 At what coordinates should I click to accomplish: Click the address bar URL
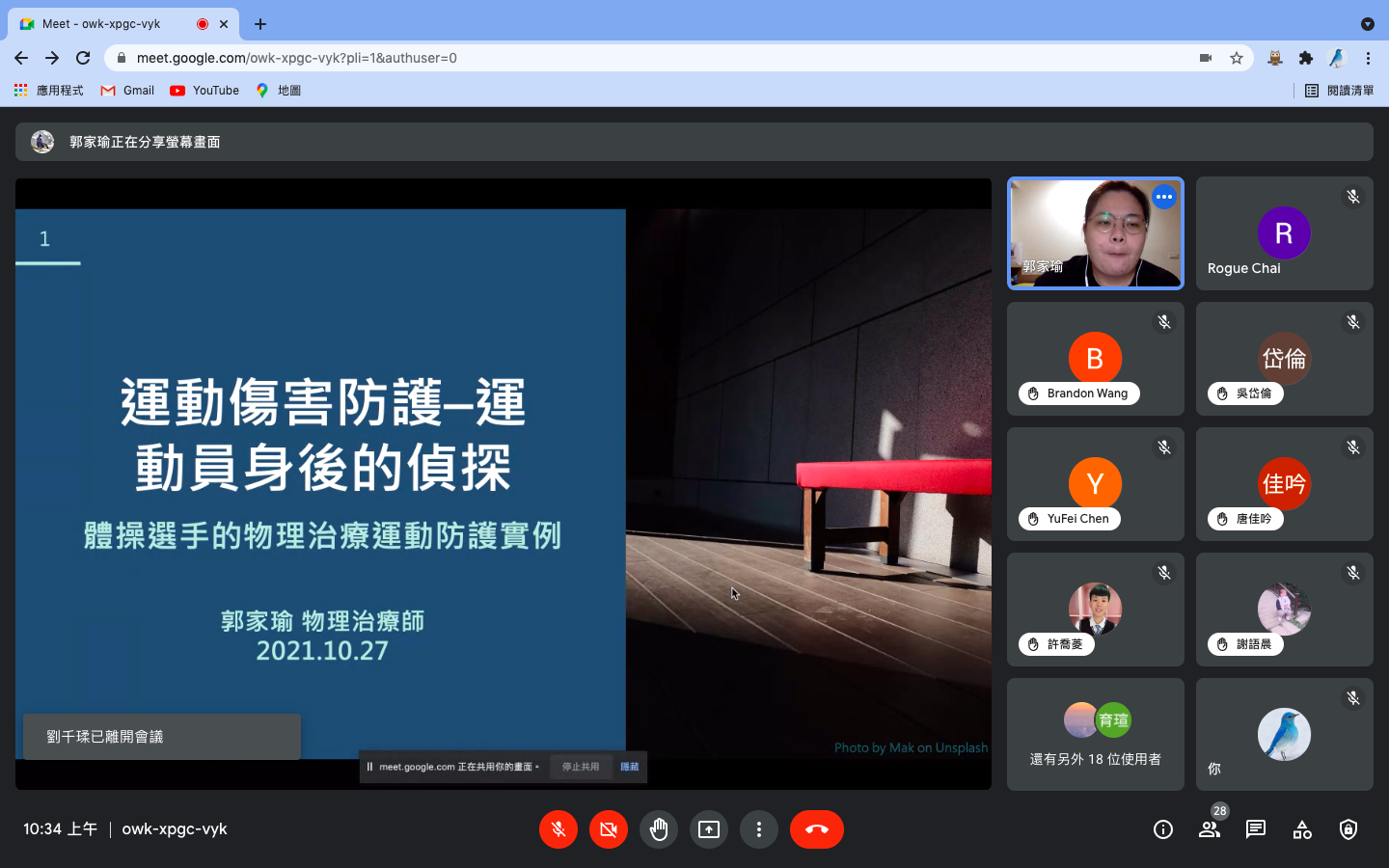point(297,58)
